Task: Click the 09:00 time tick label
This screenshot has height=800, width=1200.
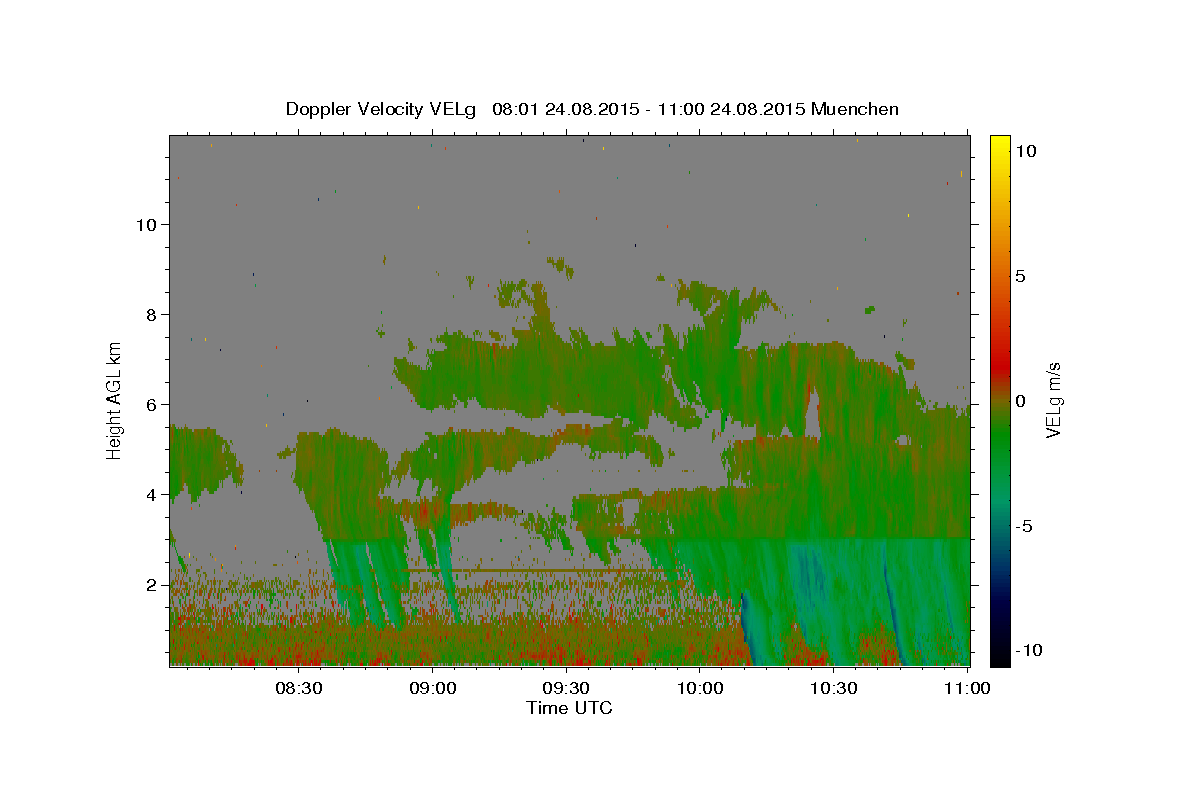Action: click(433, 688)
